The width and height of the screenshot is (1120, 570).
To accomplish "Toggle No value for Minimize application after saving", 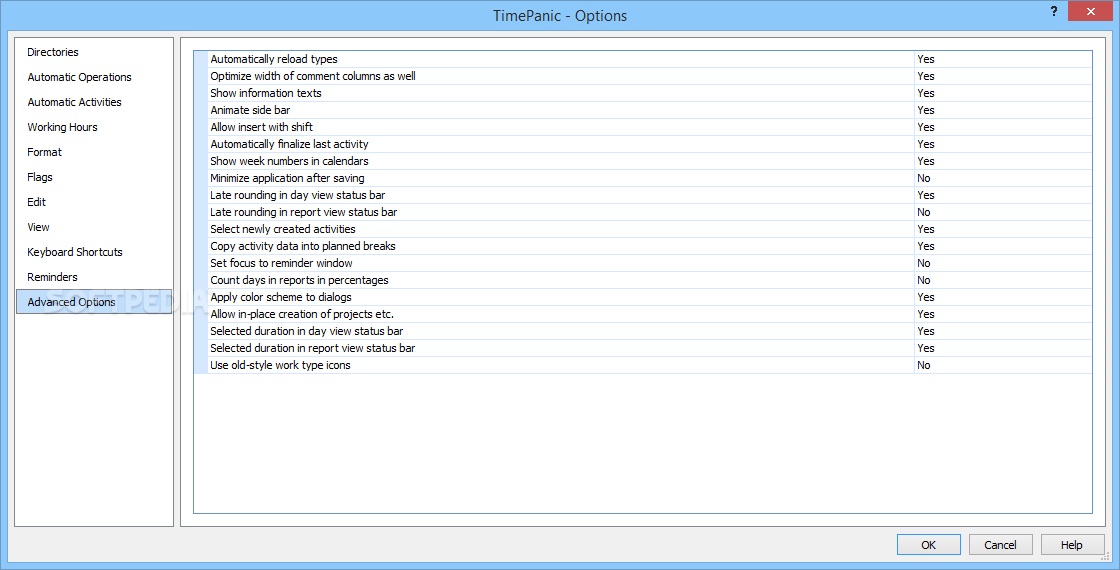I will pyautogui.click(x=1003, y=178).
